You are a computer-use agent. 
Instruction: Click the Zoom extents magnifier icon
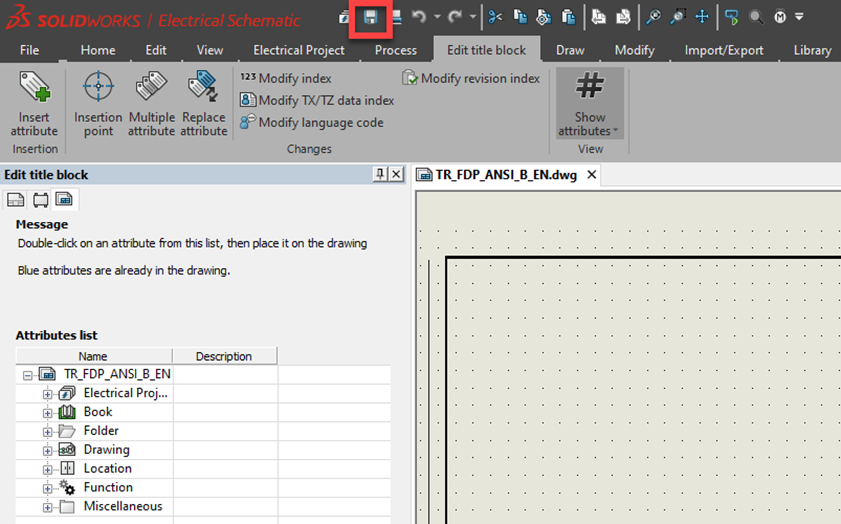click(653, 17)
